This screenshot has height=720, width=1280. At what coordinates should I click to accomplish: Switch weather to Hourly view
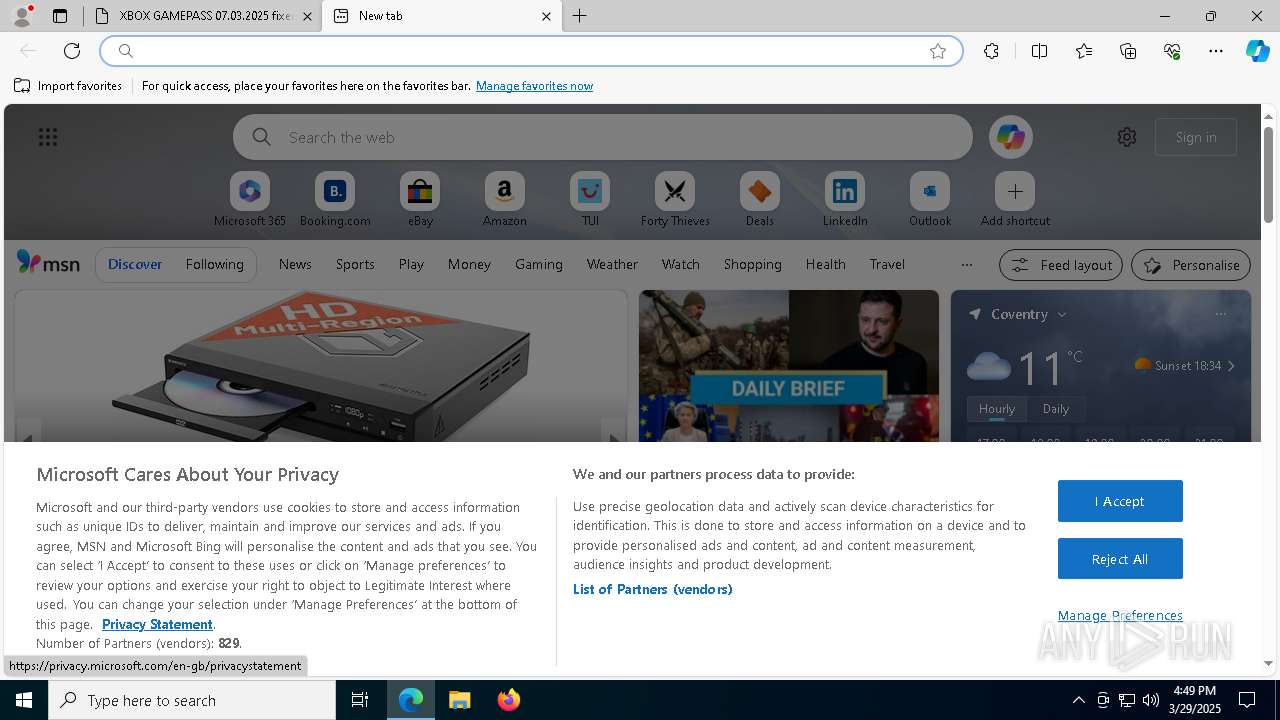point(996,409)
